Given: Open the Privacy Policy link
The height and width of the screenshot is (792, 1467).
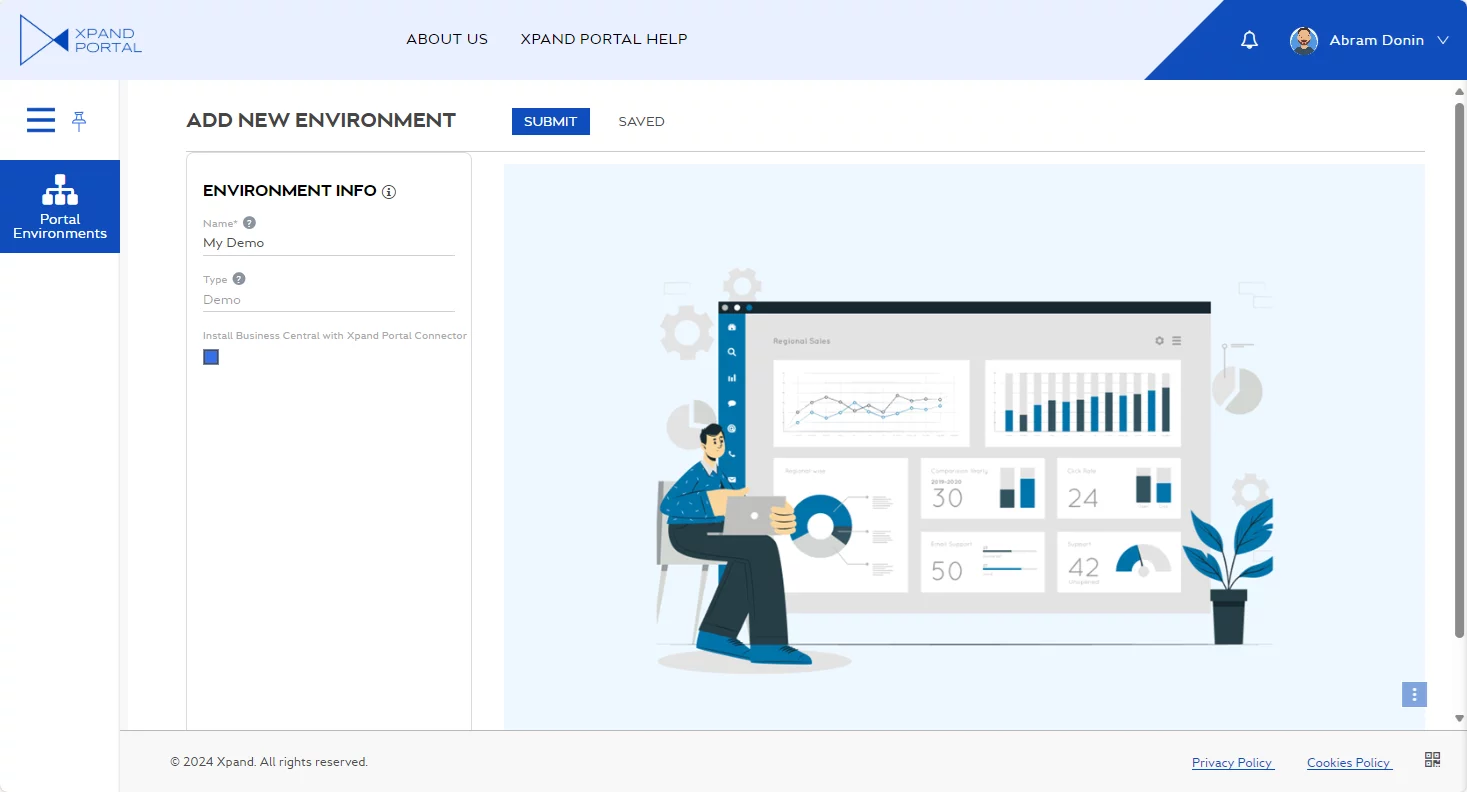Looking at the screenshot, I should click(x=1232, y=763).
